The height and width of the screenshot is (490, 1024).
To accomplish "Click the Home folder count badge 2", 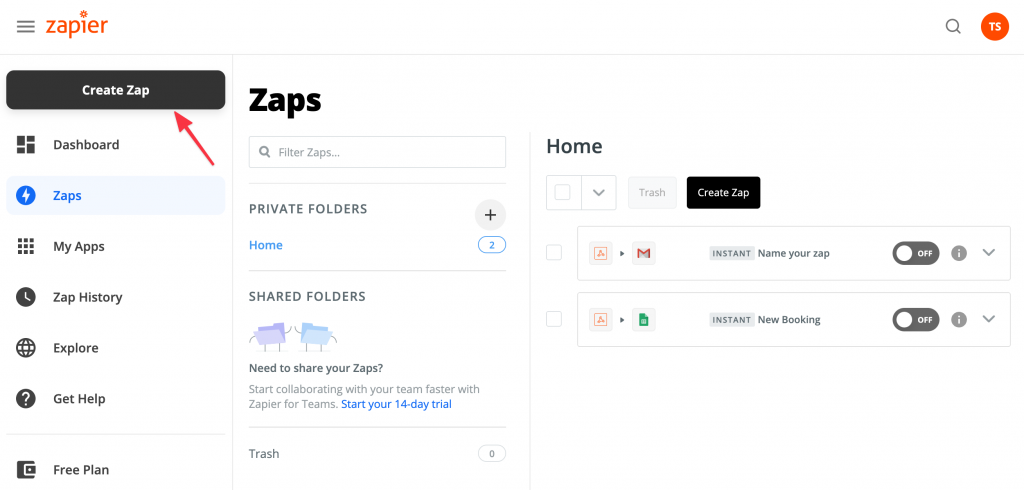I will coord(492,246).
